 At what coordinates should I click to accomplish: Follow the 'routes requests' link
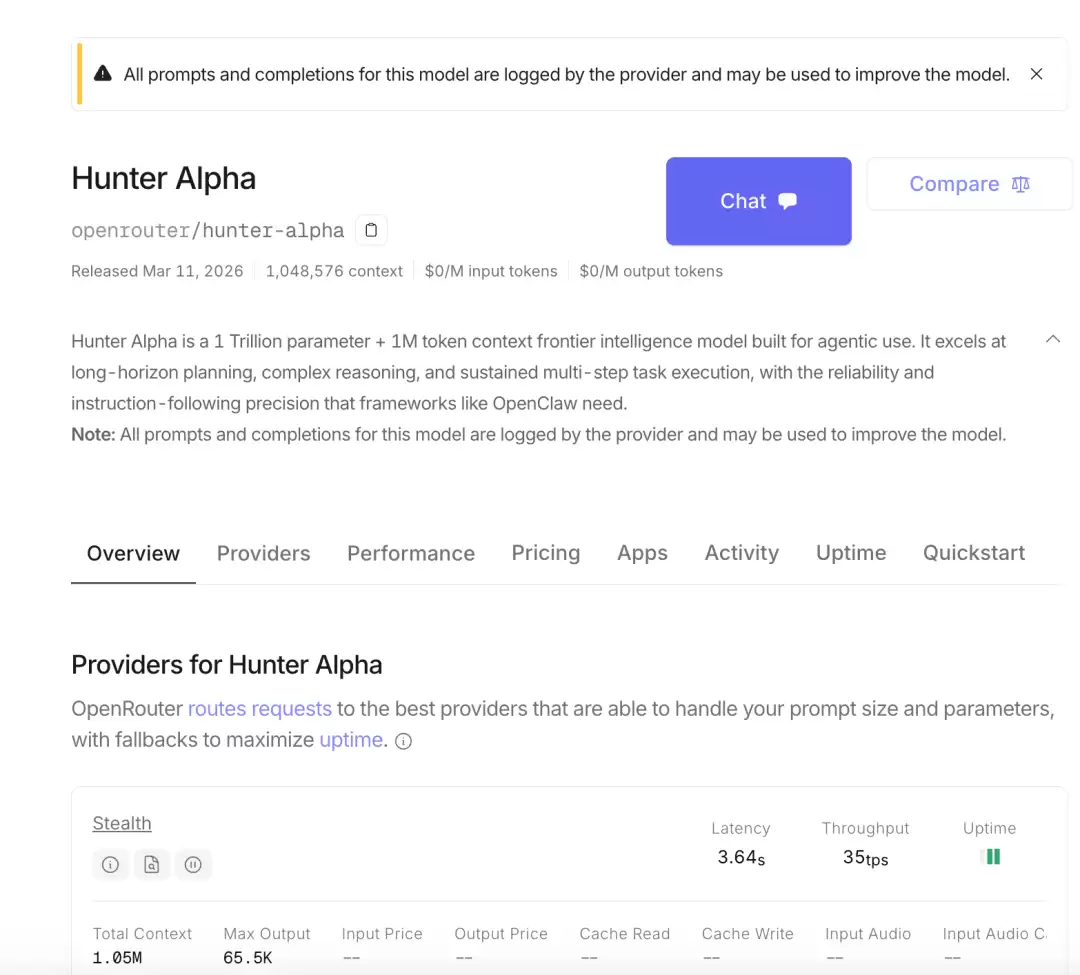click(x=259, y=709)
